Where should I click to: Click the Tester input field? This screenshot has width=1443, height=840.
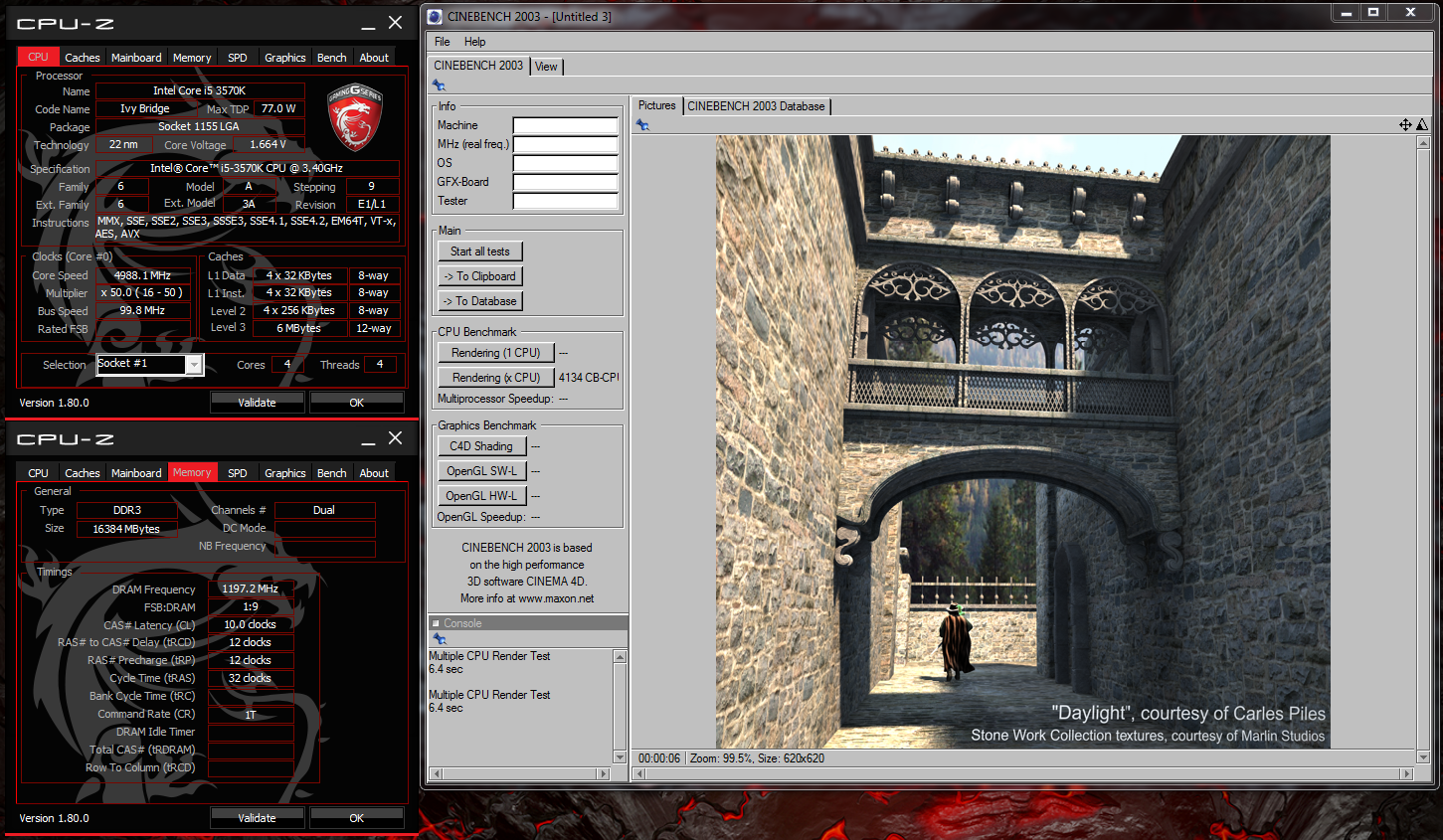coord(566,201)
